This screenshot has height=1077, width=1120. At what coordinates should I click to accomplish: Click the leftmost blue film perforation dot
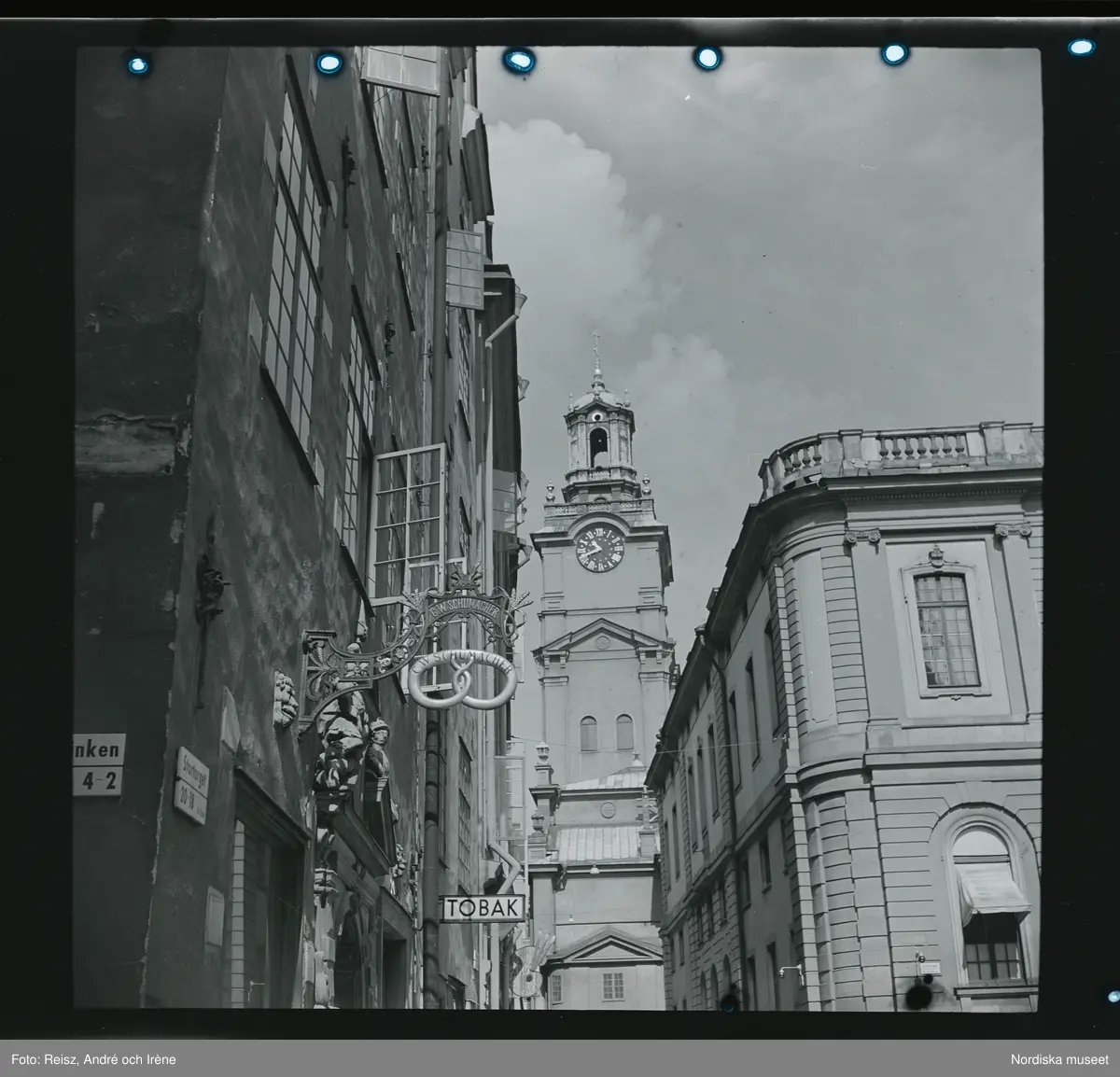[138, 64]
